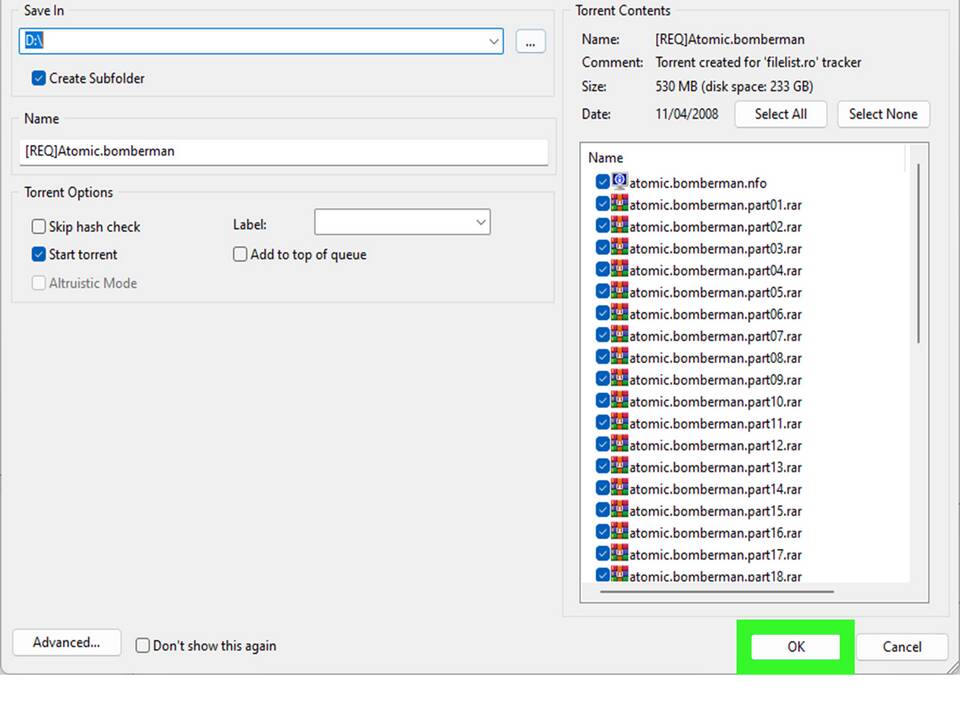Click the RAR icon for part02.rar
This screenshot has width=960, height=720.
[620, 225]
